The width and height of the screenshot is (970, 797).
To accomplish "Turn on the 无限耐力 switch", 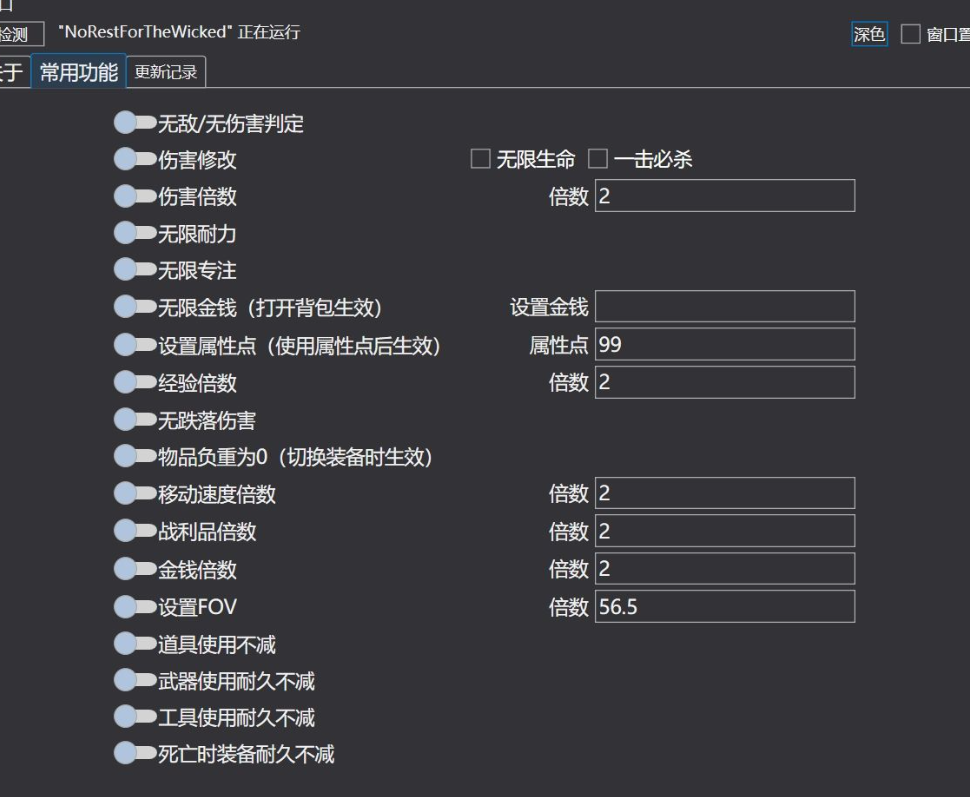I will (135, 234).
